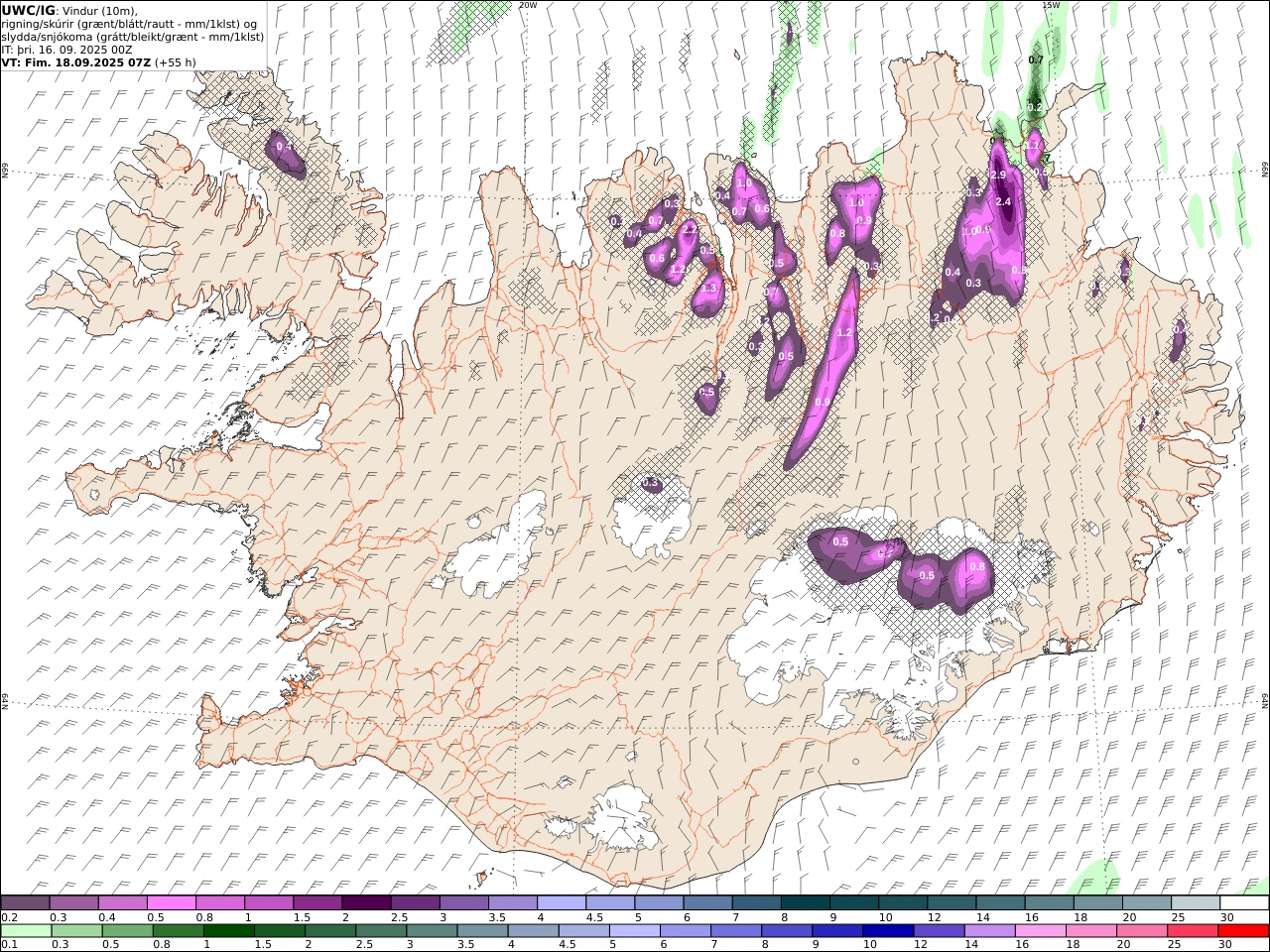Click the rain legend swatch labeled 7

click(736, 931)
